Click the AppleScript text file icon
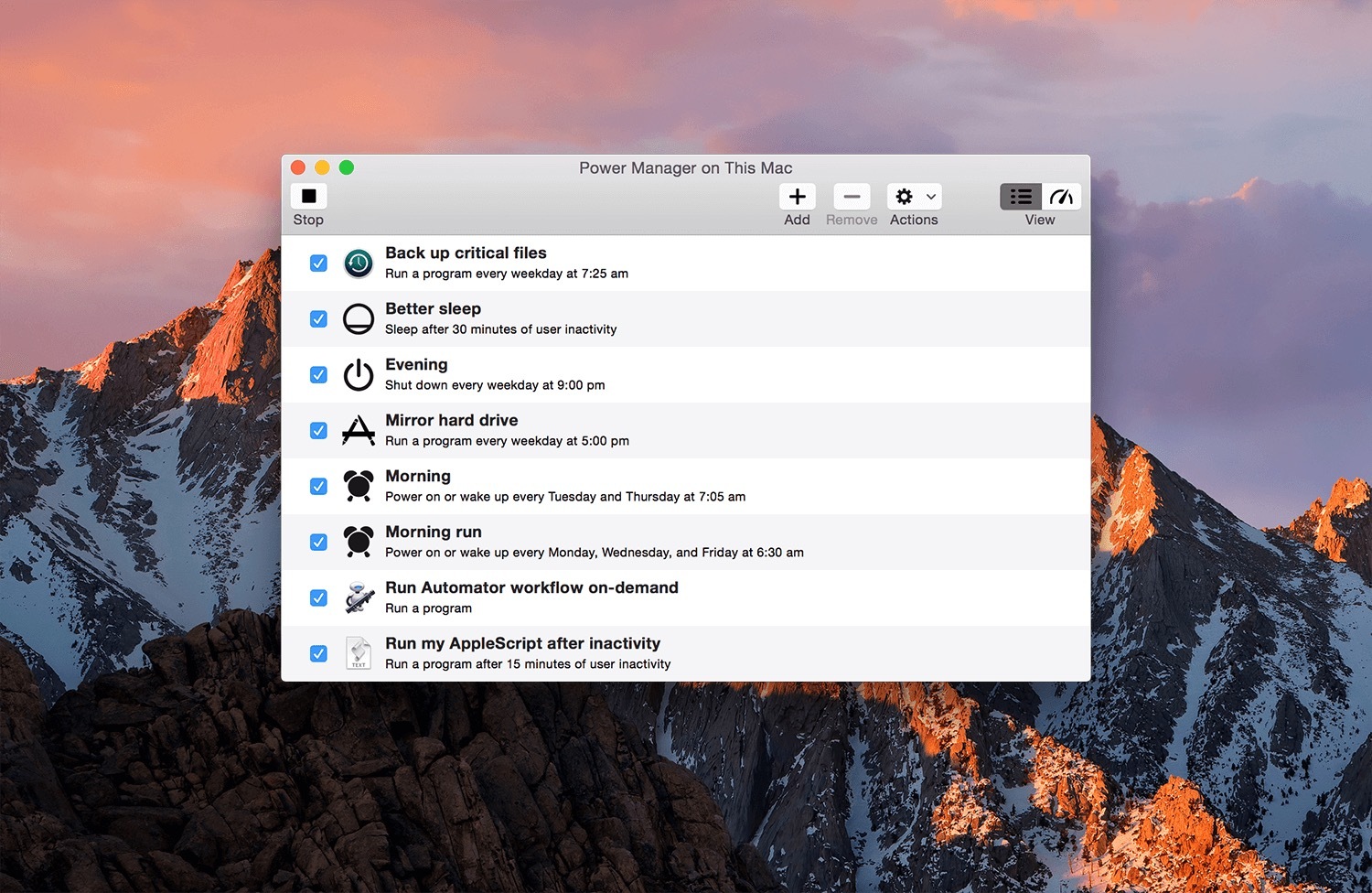 [359, 653]
